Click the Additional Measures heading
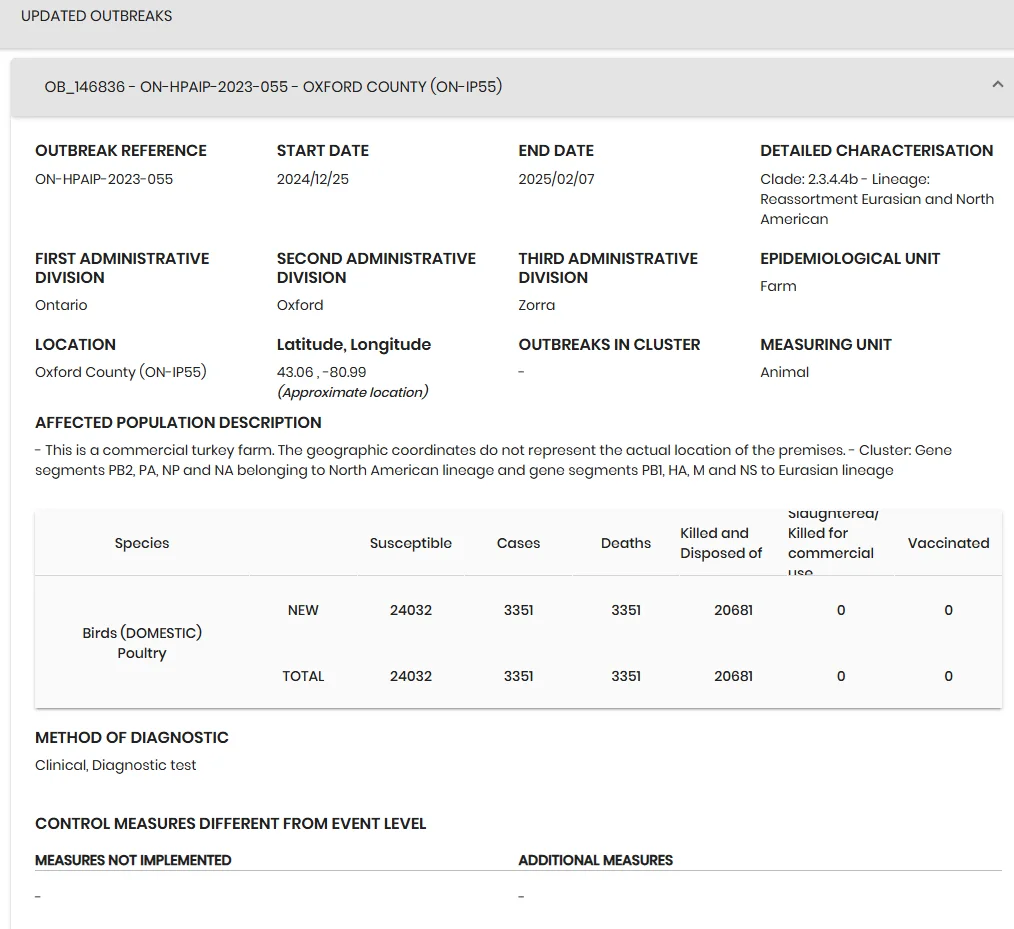The width and height of the screenshot is (1014, 929). click(x=596, y=860)
